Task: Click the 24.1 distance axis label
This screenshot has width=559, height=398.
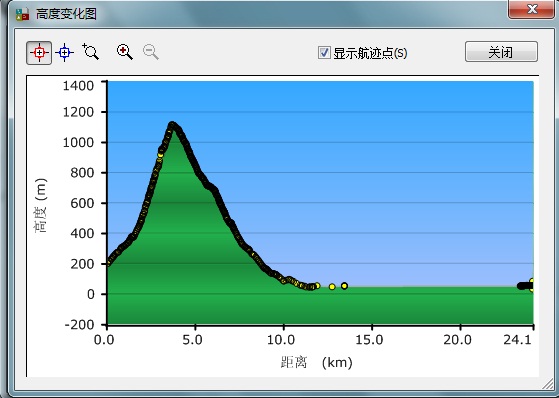Action: pyautogui.click(x=517, y=340)
